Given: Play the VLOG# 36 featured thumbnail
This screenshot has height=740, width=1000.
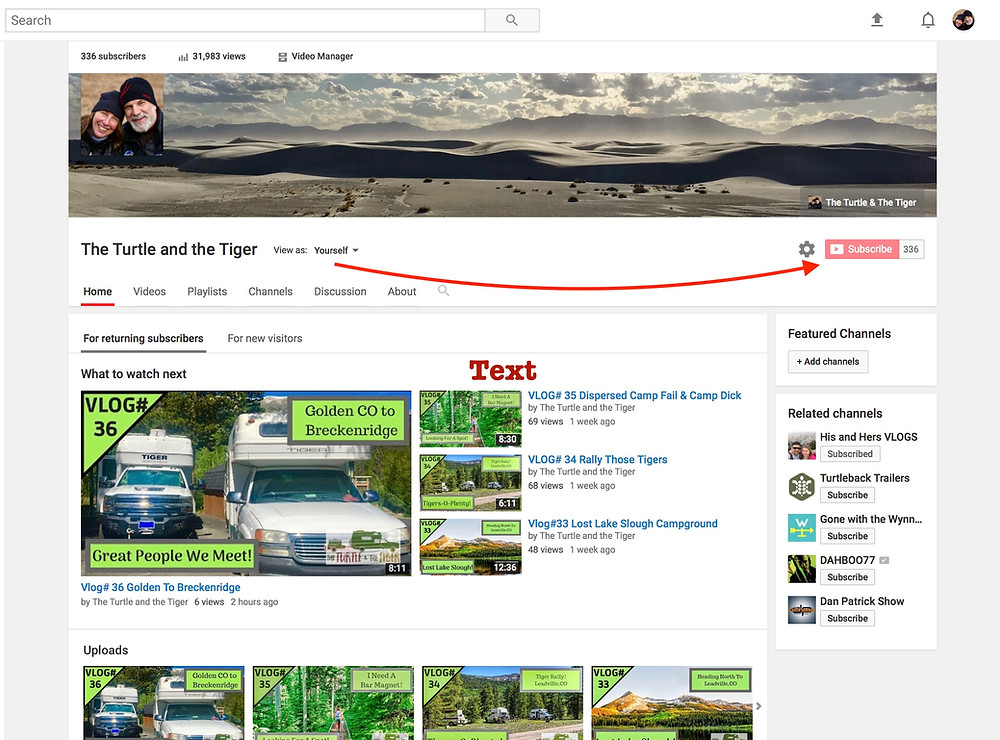Looking at the screenshot, I should (246, 484).
